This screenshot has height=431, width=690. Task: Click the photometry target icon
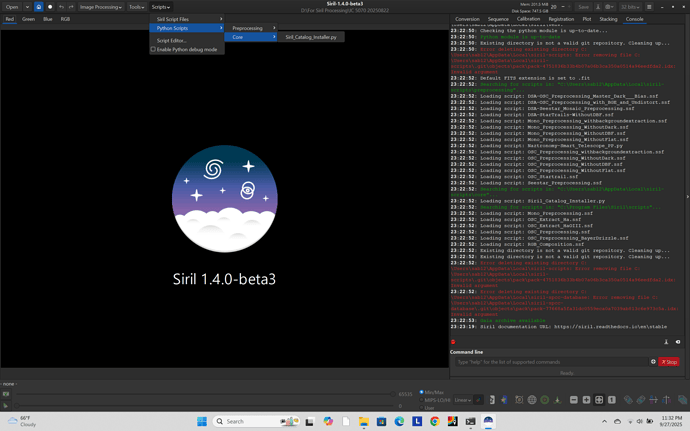click(x=519, y=400)
